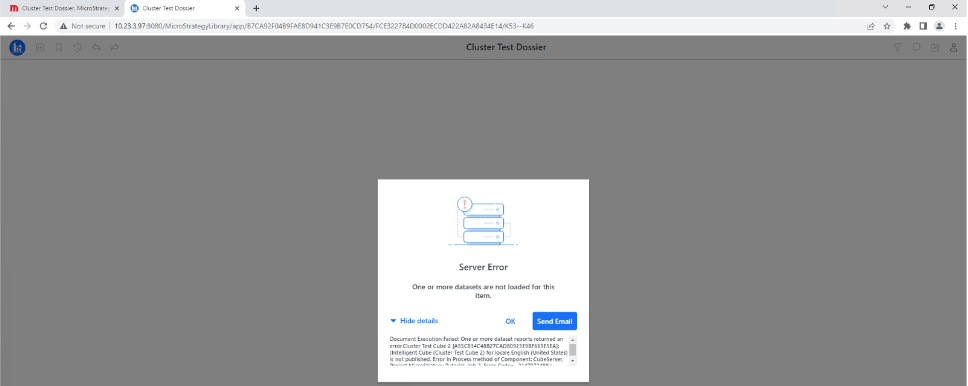Click Send Email button
This screenshot has width=968, height=386.
pos(554,321)
